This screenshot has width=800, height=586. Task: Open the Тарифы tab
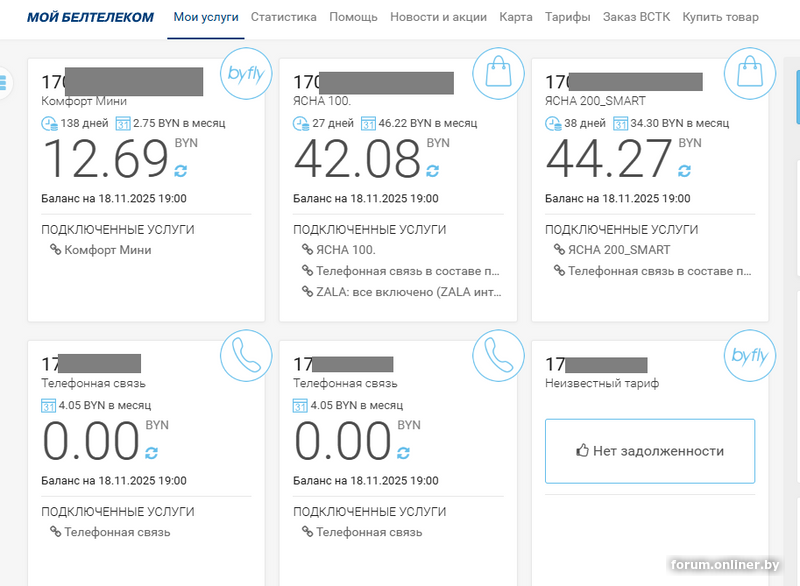tap(567, 17)
